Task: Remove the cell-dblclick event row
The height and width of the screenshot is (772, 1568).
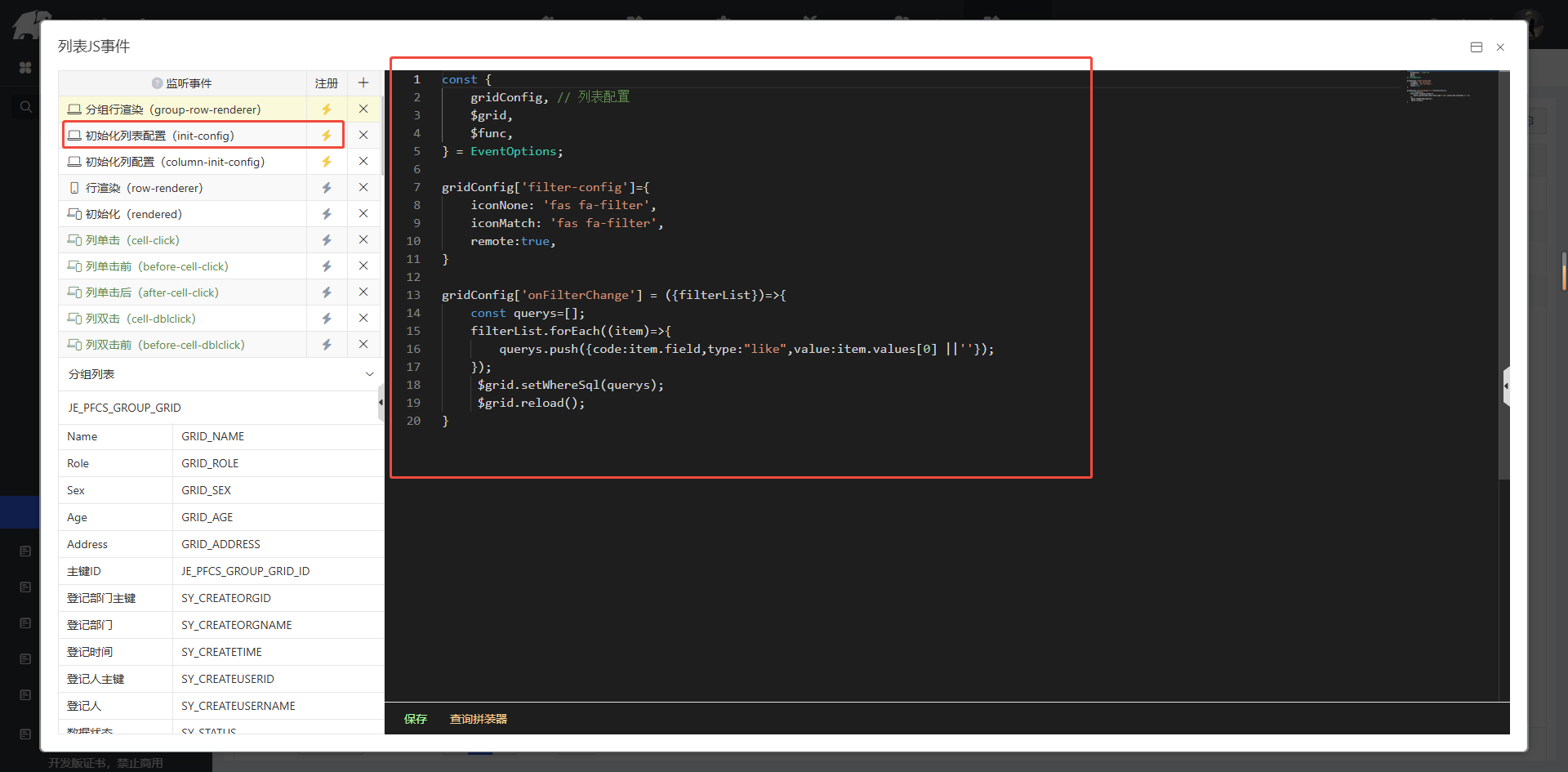Action: tap(363, 318)
